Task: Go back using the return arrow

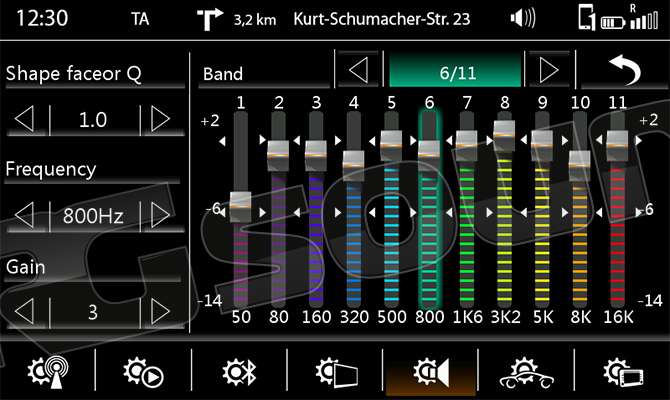Action: coord(625,70)
